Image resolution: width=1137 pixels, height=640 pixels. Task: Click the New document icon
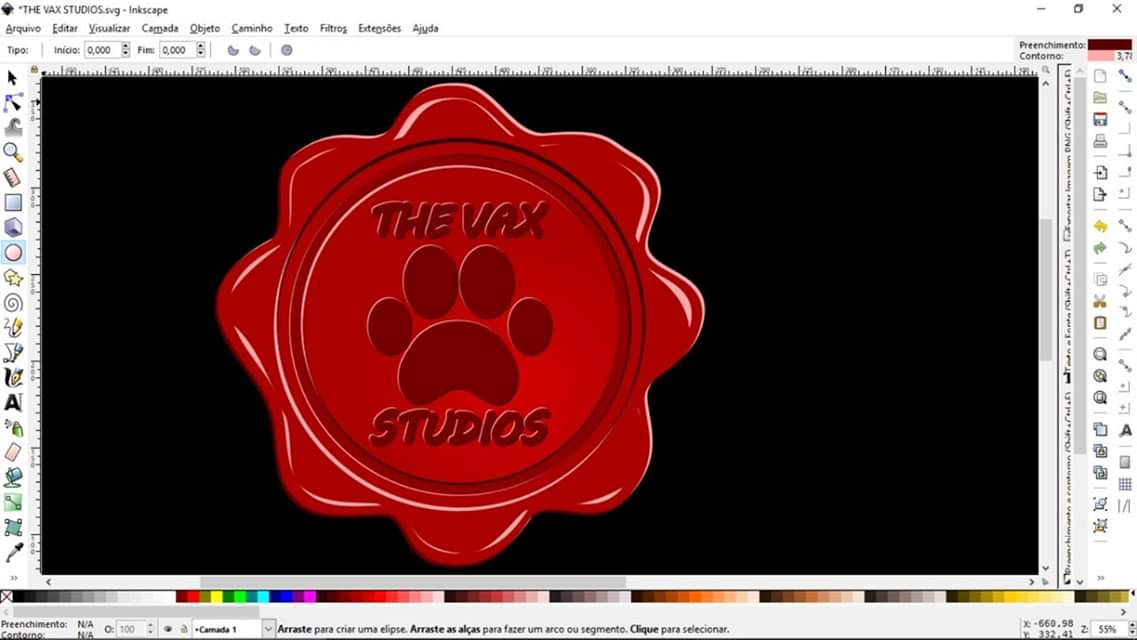tap(1100, 76)
